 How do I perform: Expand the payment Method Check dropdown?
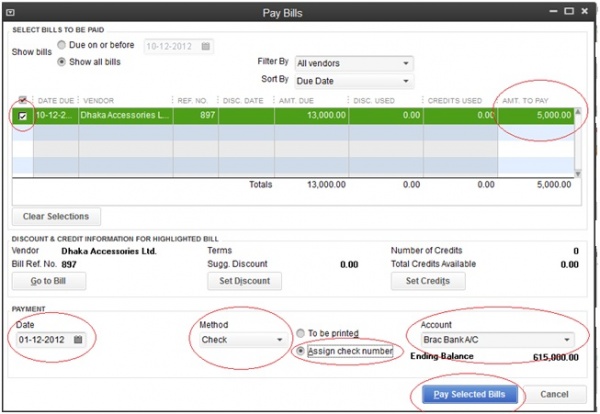coord(243,340)
